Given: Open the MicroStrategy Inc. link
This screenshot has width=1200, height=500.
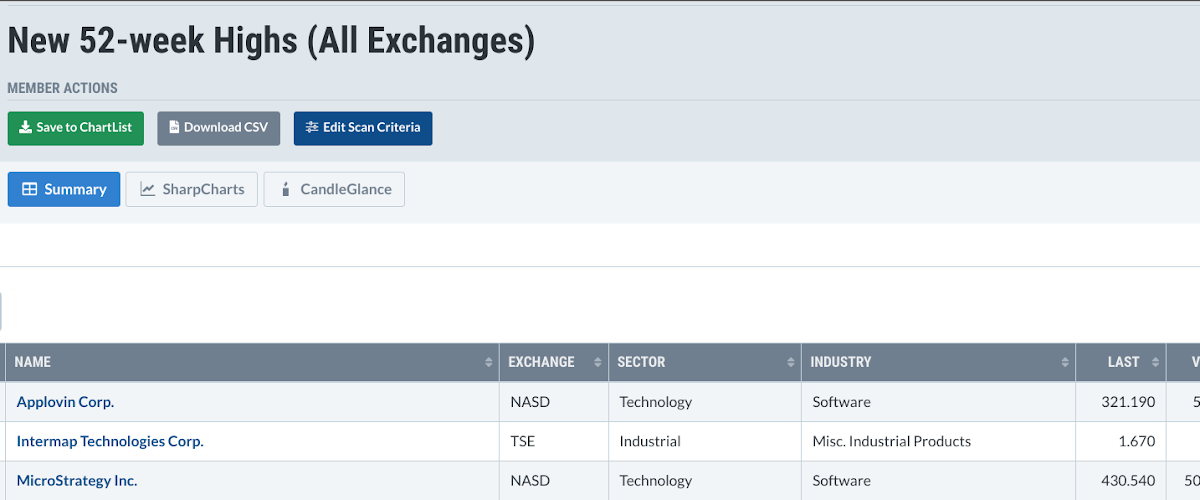Looking at the screenshot, I should (77, 481).
